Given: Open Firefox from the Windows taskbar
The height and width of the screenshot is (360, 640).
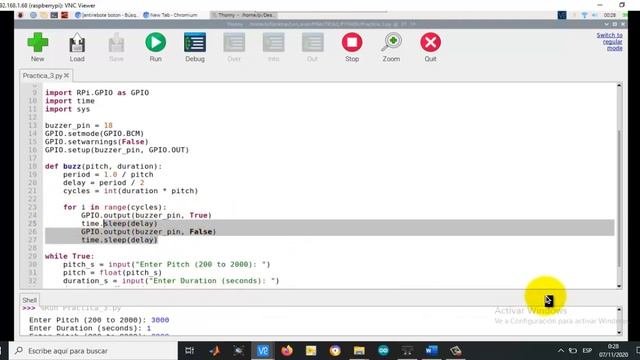Looking at the screenshot, I should (287, 351).
